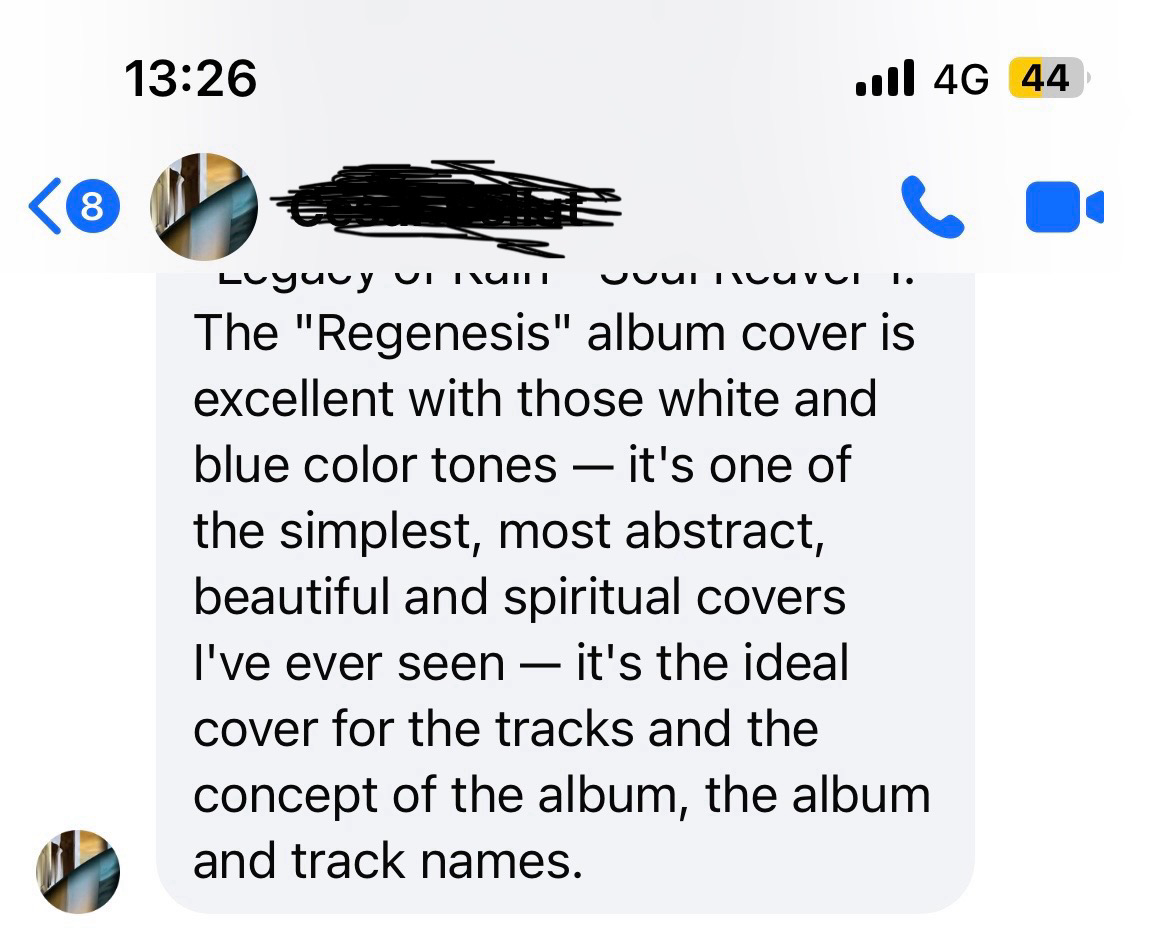Open the contact's profile picture in header
Screen dimensions: 1170x937
click(x=204, y=207)
